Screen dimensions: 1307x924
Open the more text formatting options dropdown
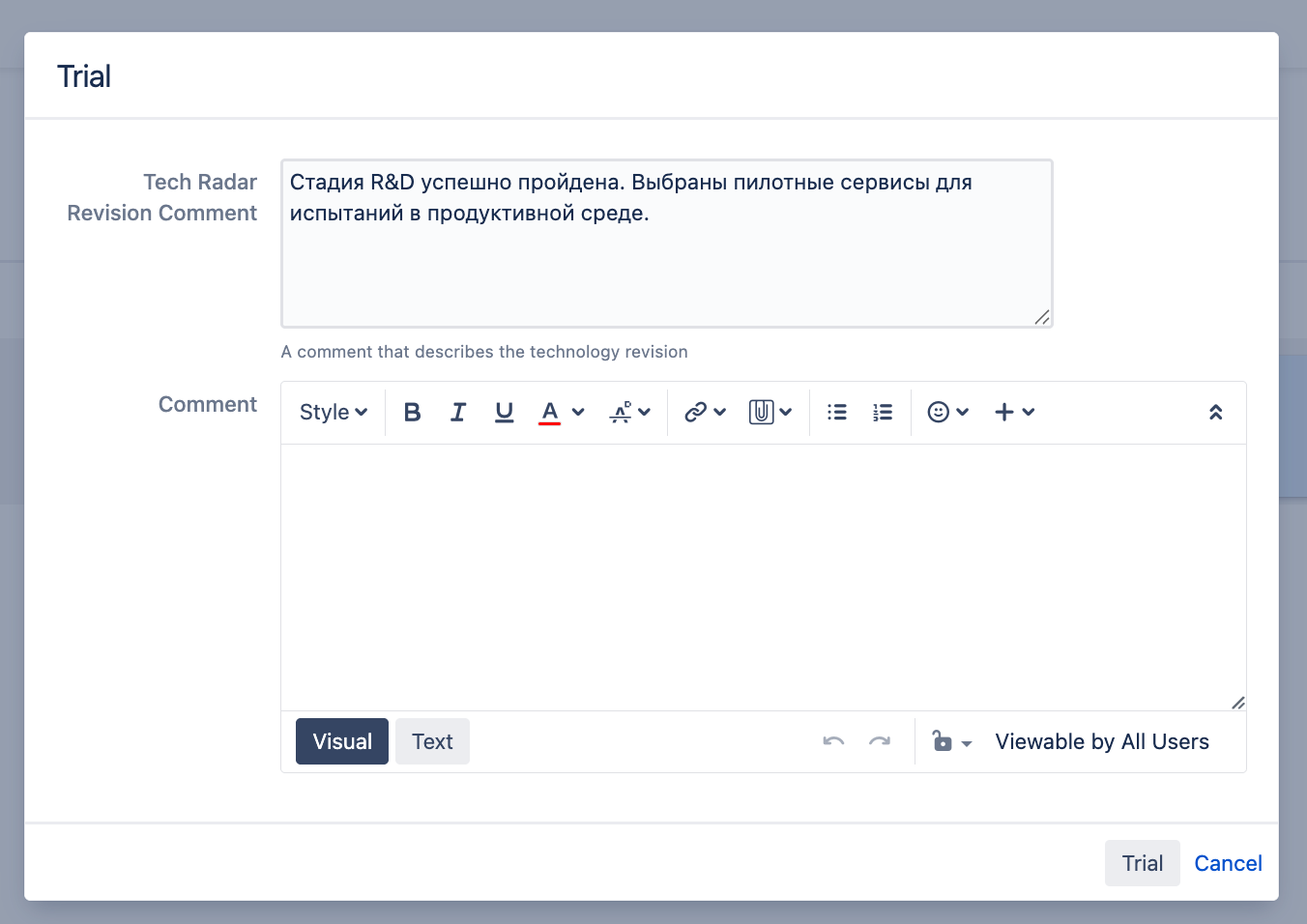click(629, 413)
